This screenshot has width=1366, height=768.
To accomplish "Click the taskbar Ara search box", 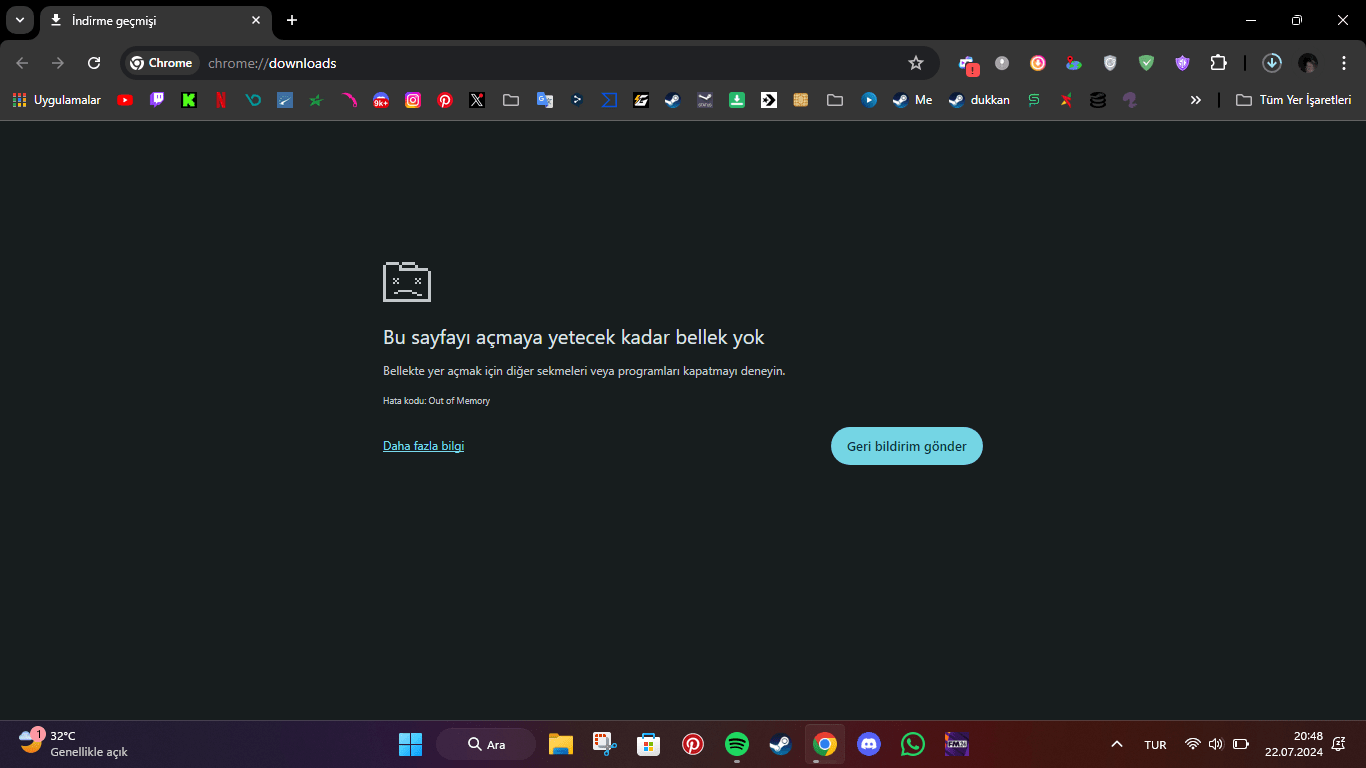I will click(486, 744).
